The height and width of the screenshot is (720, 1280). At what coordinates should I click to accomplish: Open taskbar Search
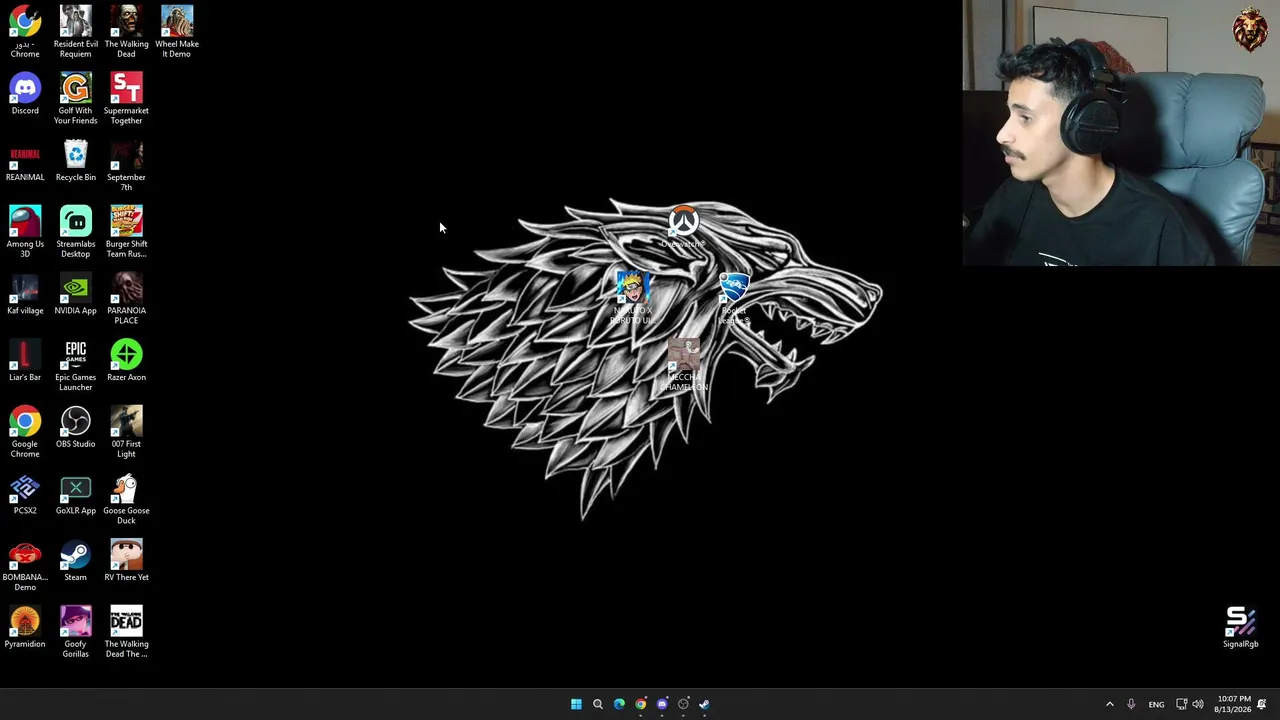pyautogui.click(x=598, y=704)
